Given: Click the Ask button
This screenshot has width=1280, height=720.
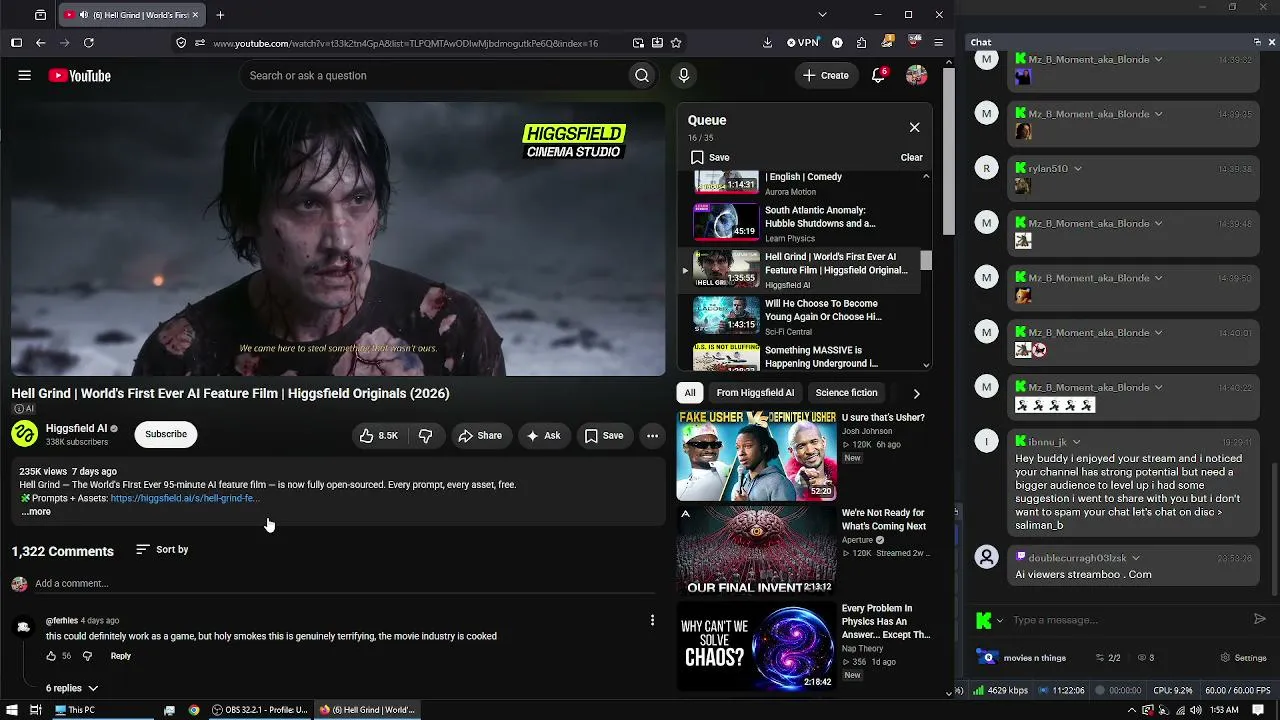Looking at the screenshot, I should [543, 435].
